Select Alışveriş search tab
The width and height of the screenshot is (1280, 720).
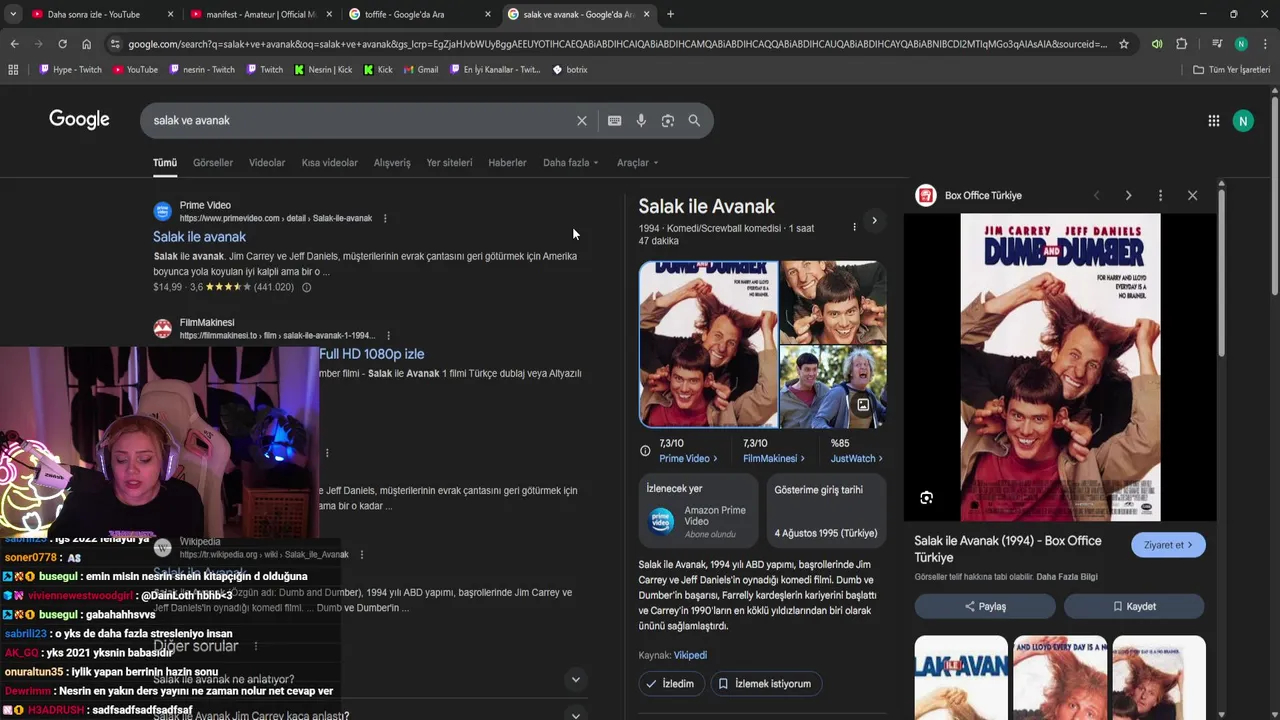[392, 163]
